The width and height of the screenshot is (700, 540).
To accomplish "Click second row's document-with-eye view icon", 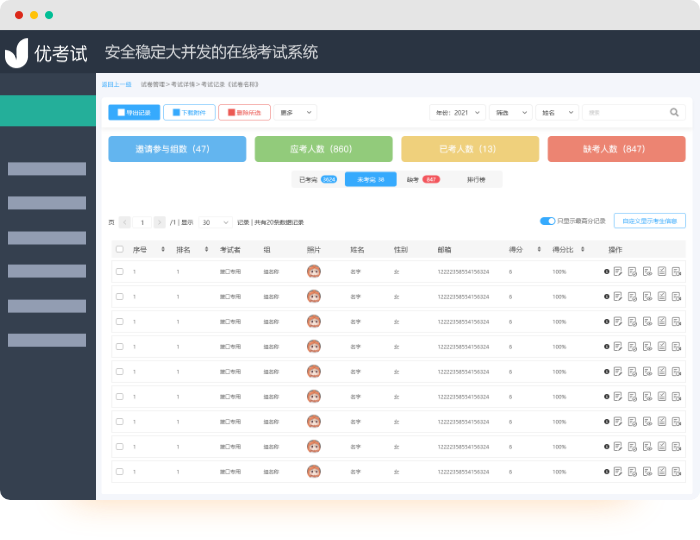I will (x=647, y=296).
